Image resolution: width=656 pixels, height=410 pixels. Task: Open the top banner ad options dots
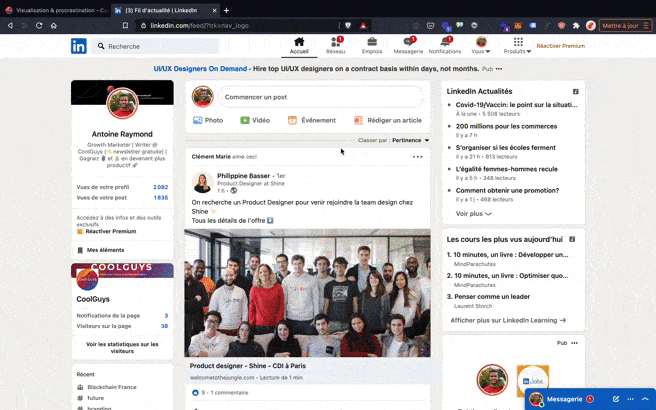coord(499,69)
